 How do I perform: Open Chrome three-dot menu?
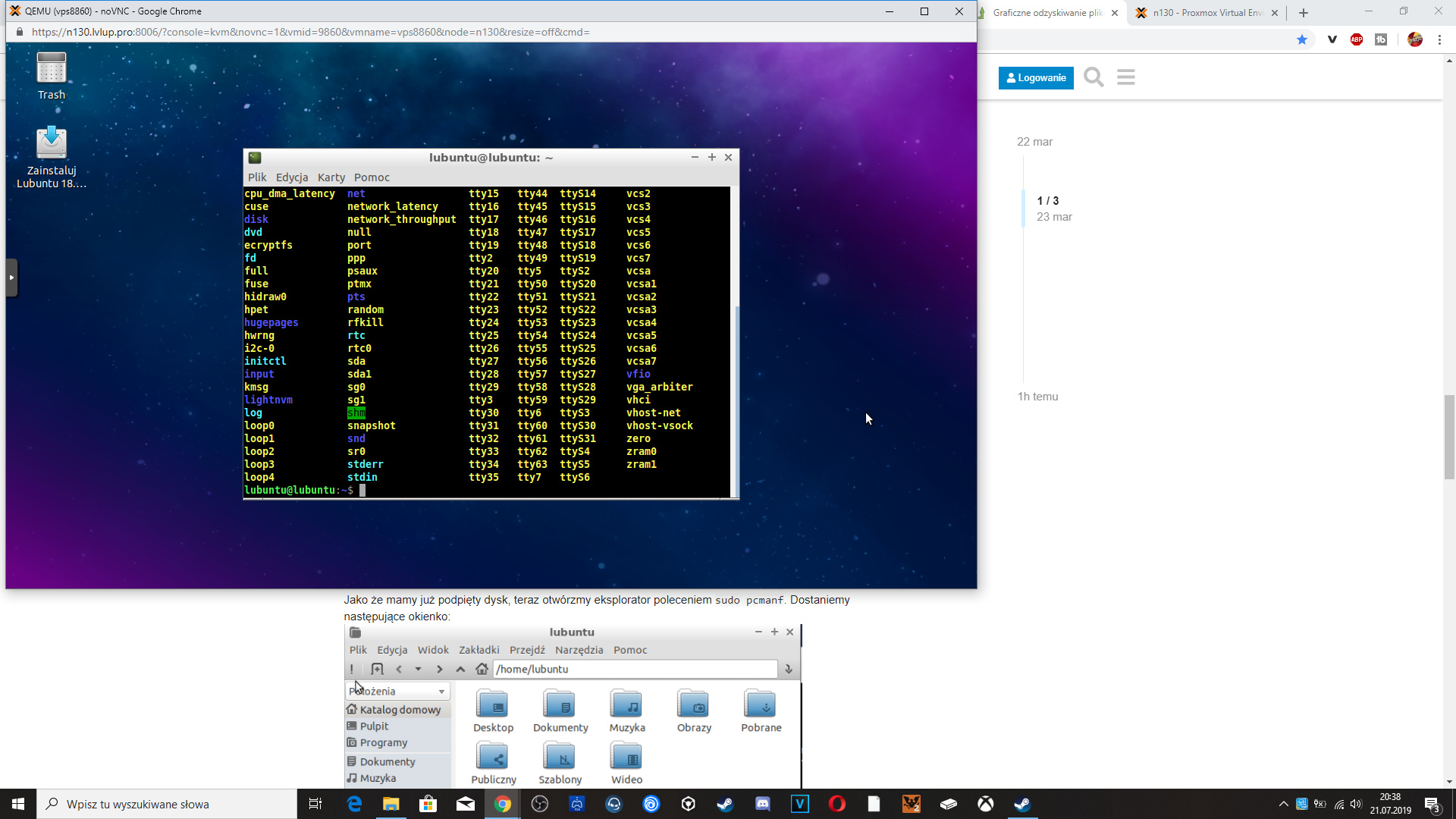click(x=1439, y=39)
